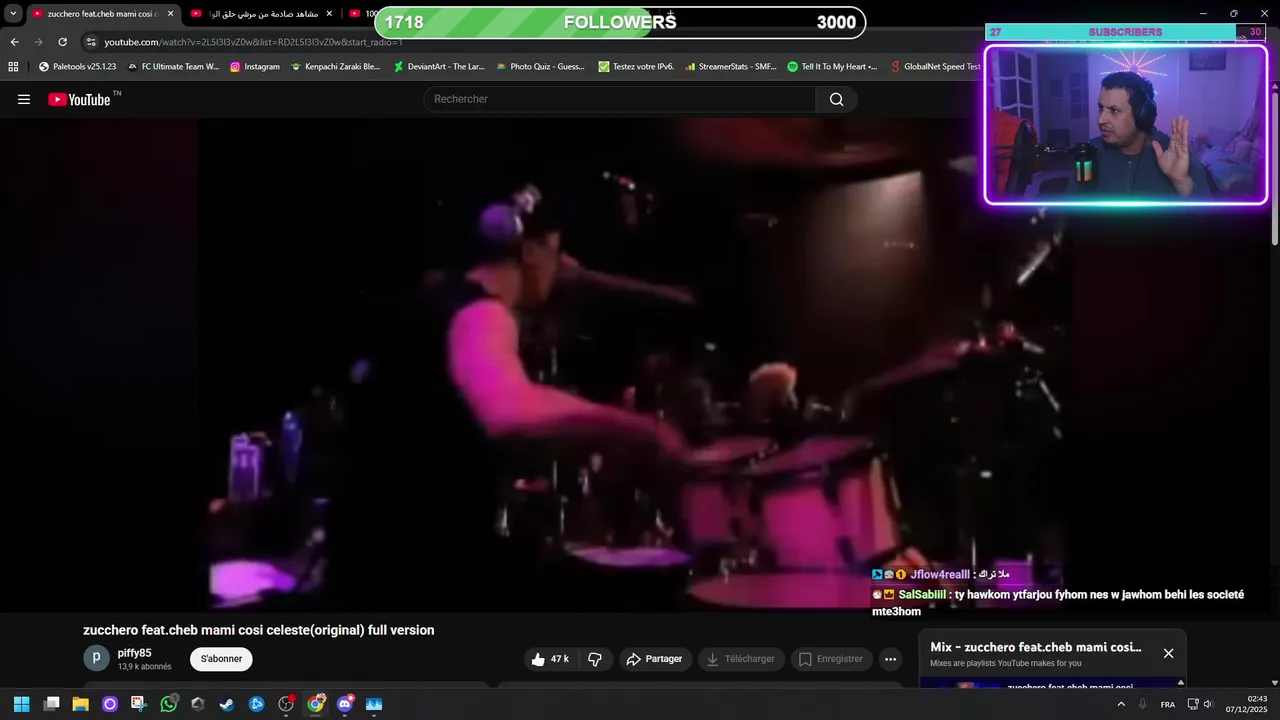Image resolution: width=1280 pixels, height=720 pixels.
Task: Close the zucchero feat.cheb mami tab
Action: point(170,14)
